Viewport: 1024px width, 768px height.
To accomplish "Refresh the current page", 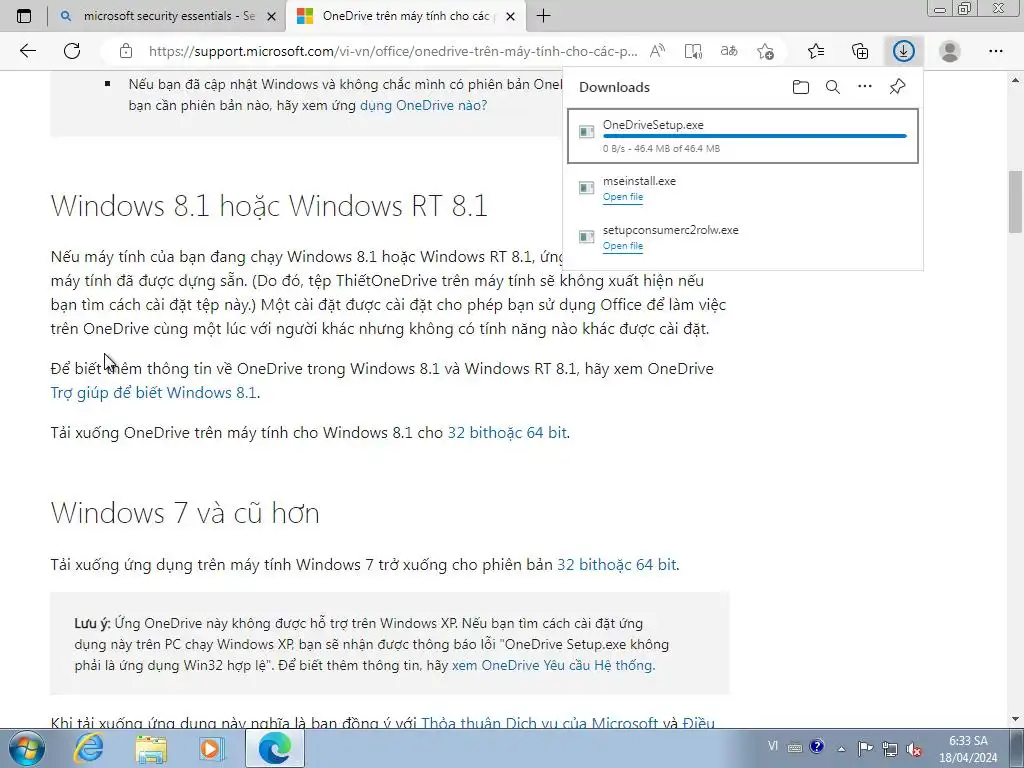I will pyautogui.click(x=72, y=51).
